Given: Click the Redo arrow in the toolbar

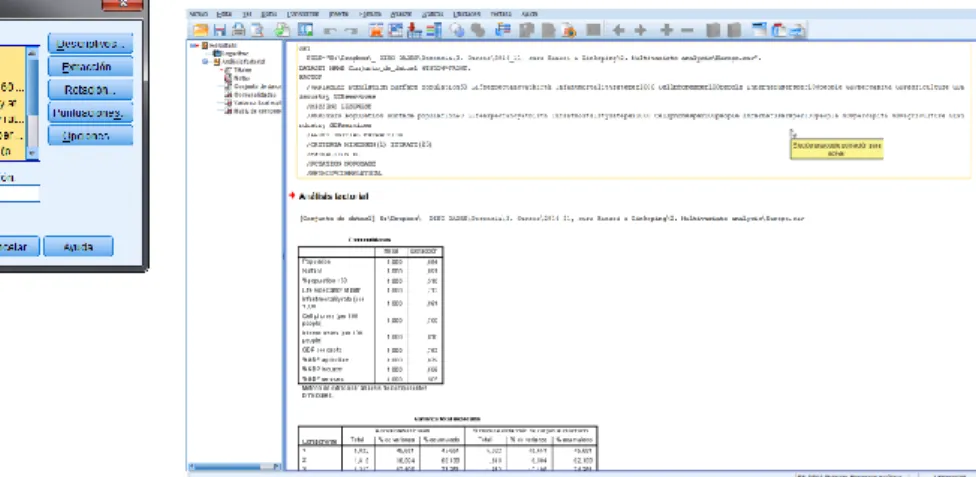Looking at the screenshot, I should pyautogui.click(x=350, y=31).
